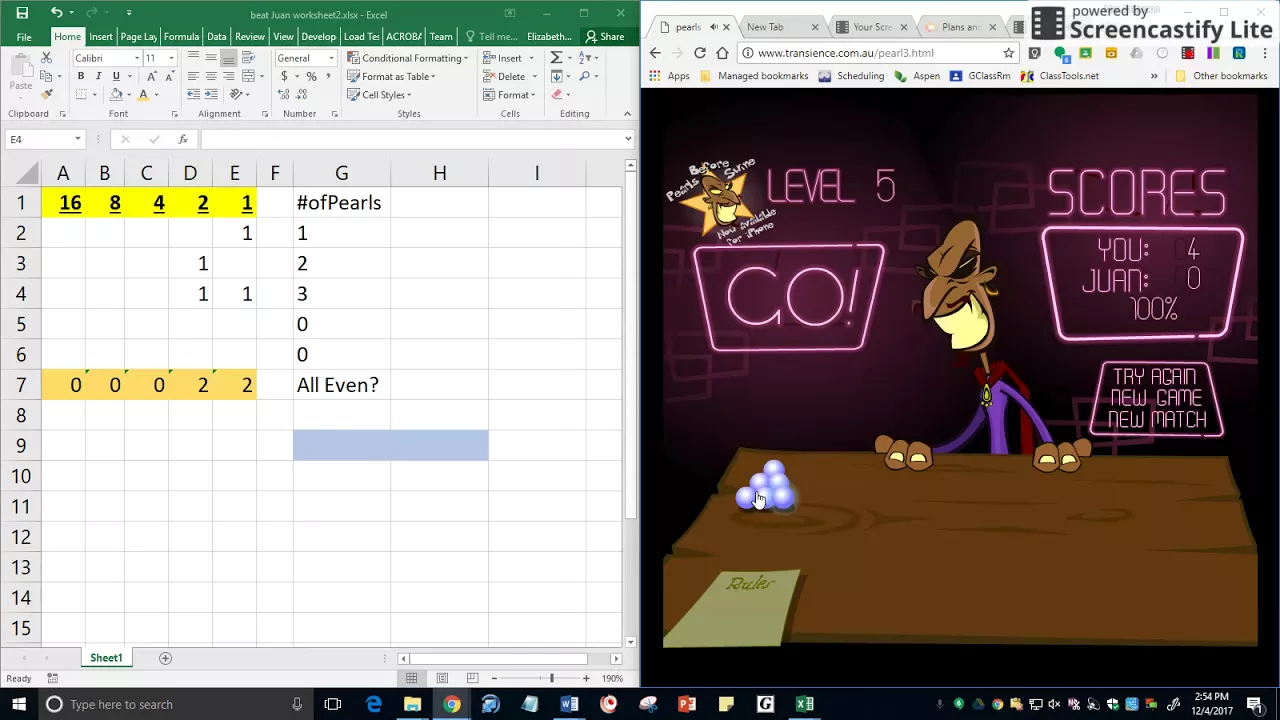1280x720 pixels.
Task: Save the workbook with the floppy disk icon
Action: [22, 13]
